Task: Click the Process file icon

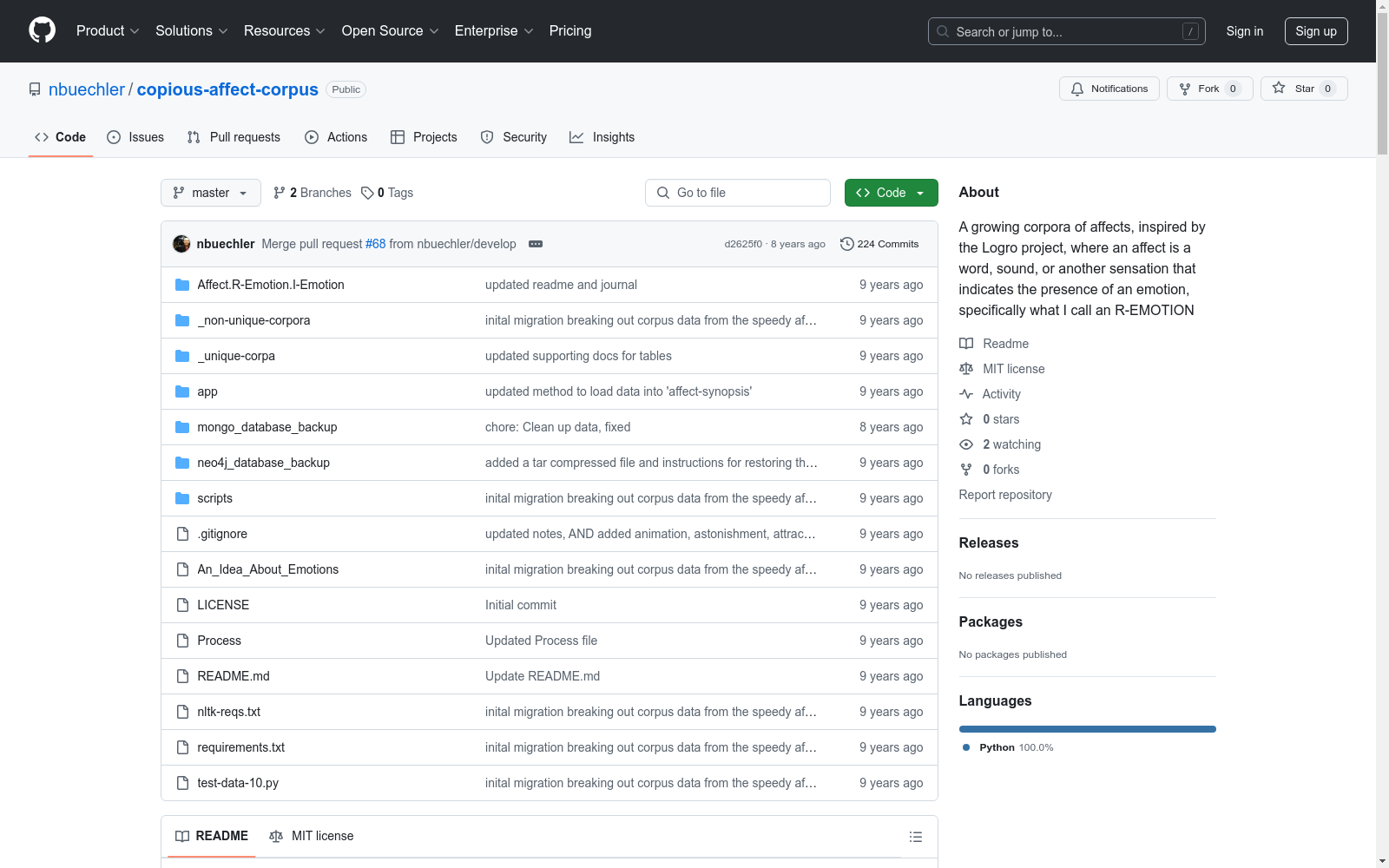Action: click(182, 641)
